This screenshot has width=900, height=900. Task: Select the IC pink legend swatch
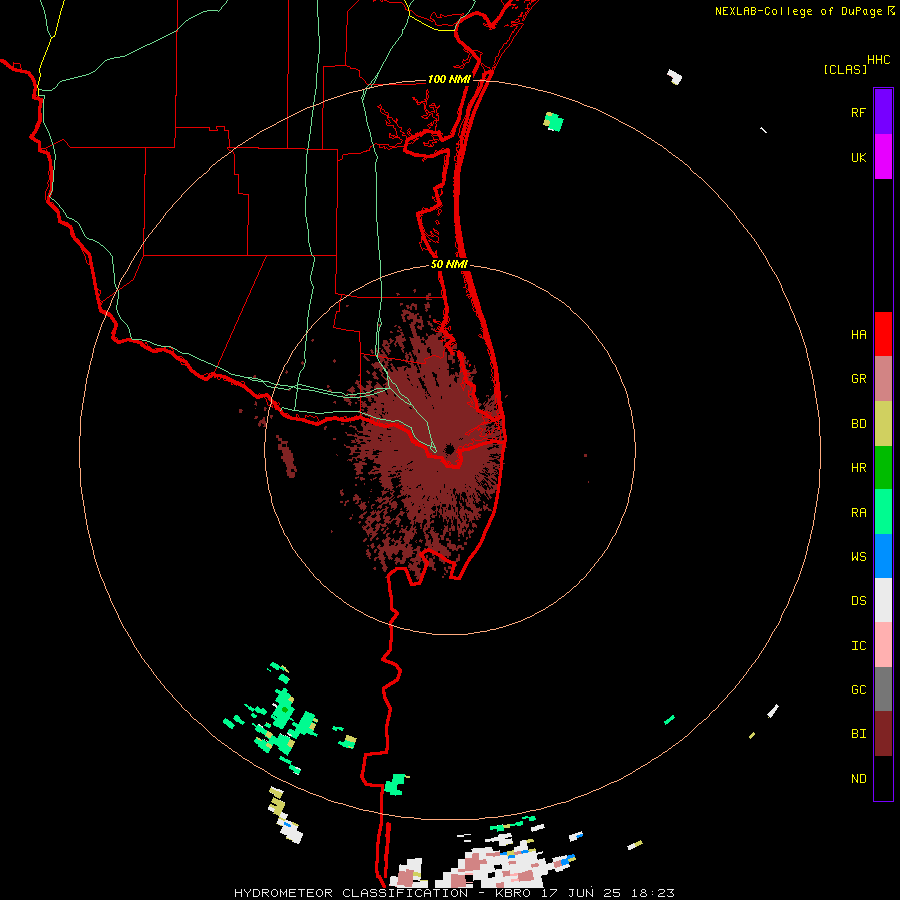[883, 645]
